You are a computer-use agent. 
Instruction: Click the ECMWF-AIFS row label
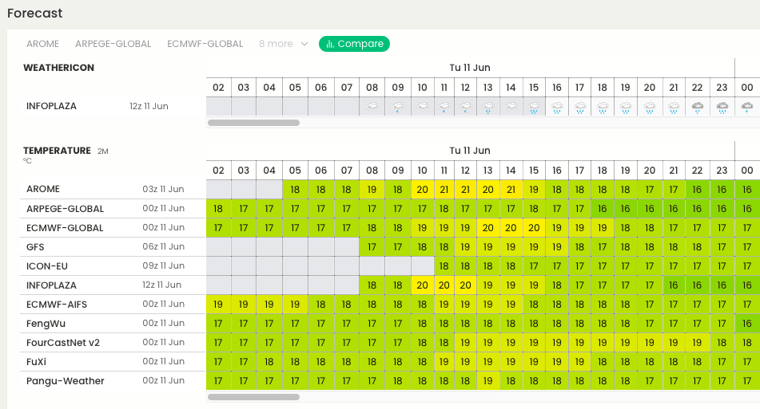point(57,304)
